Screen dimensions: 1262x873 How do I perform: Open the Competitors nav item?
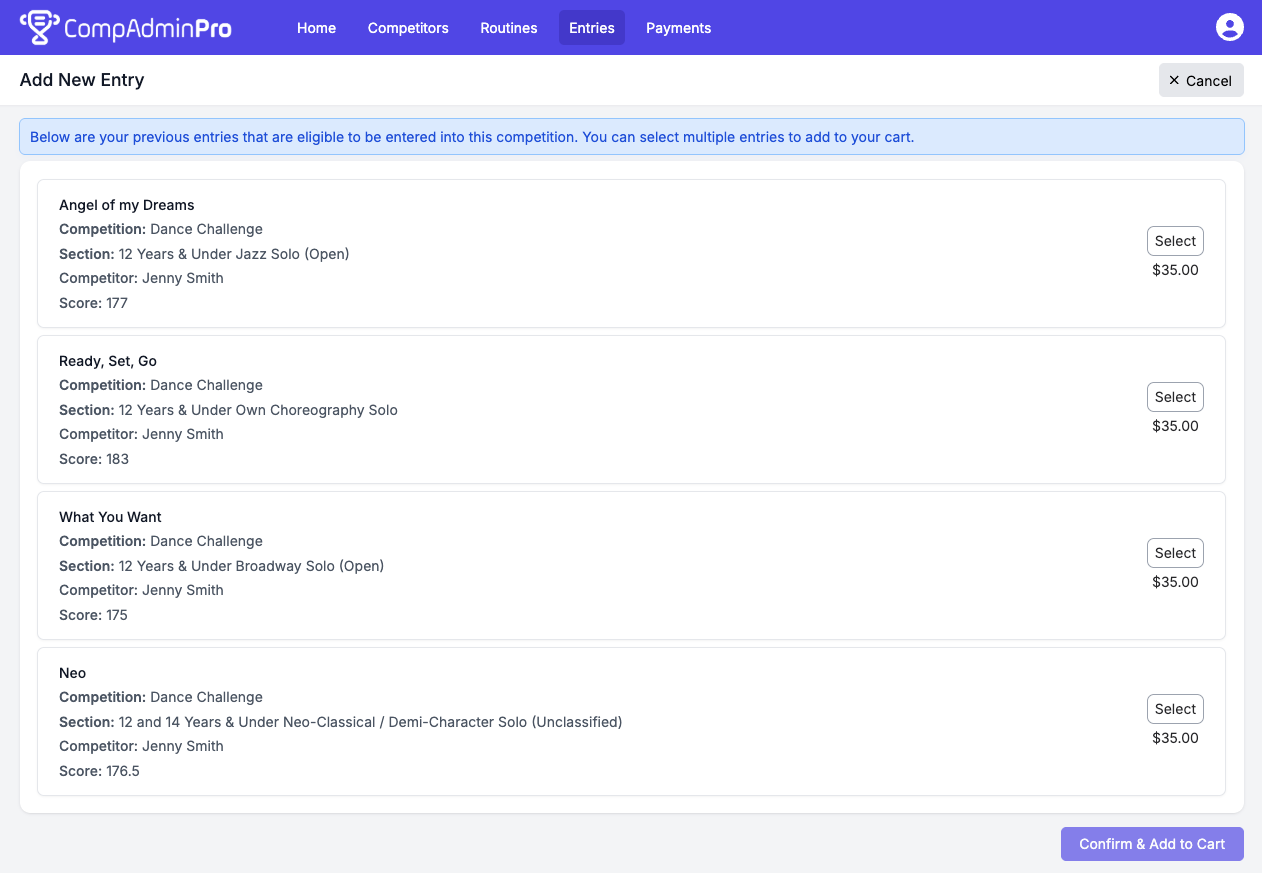pos(408,28)
